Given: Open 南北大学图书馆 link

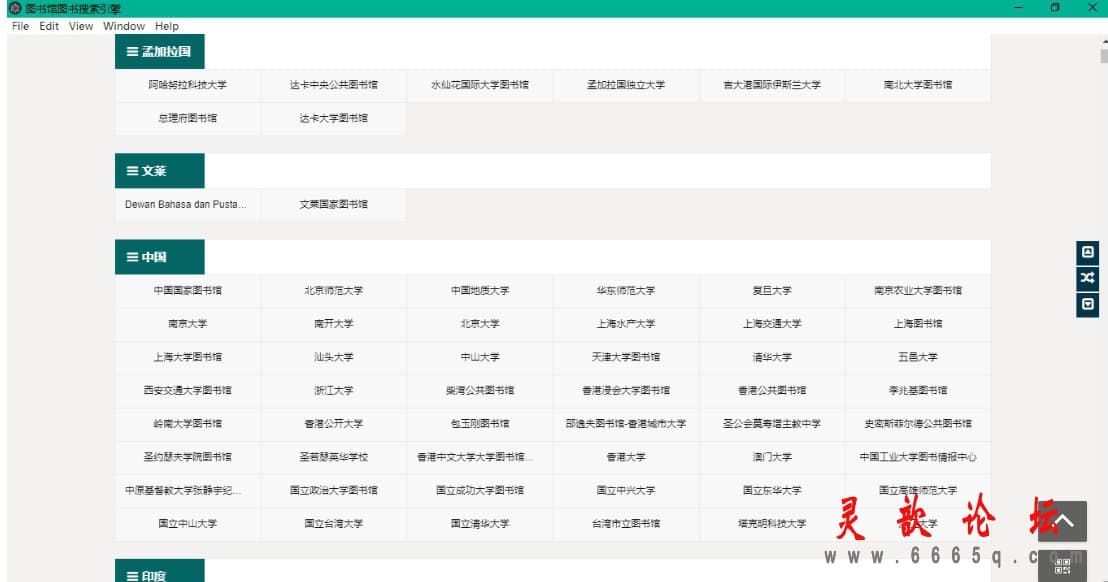Looking at the screenshot, I should pos(918,85).
